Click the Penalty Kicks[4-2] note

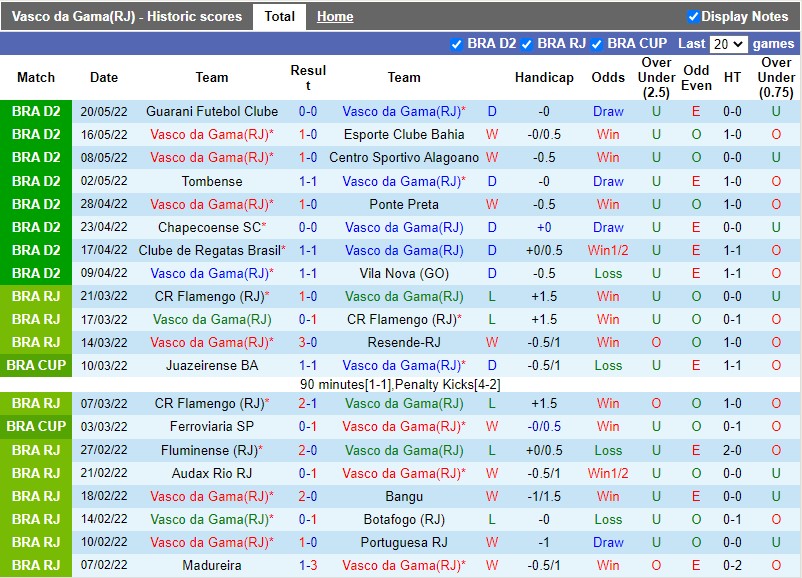(x=448, y=384)
